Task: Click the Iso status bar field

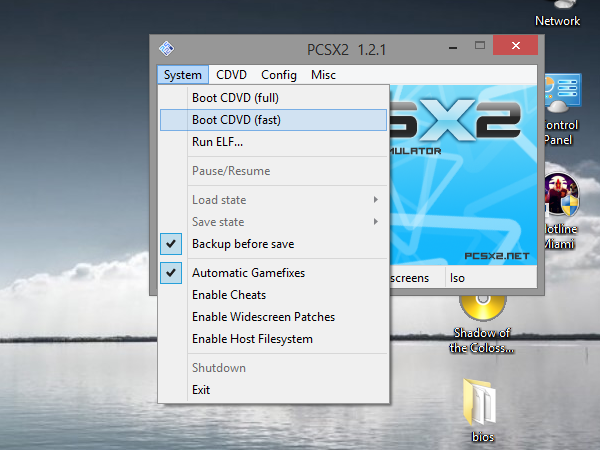Action: (x=491, y=277)
